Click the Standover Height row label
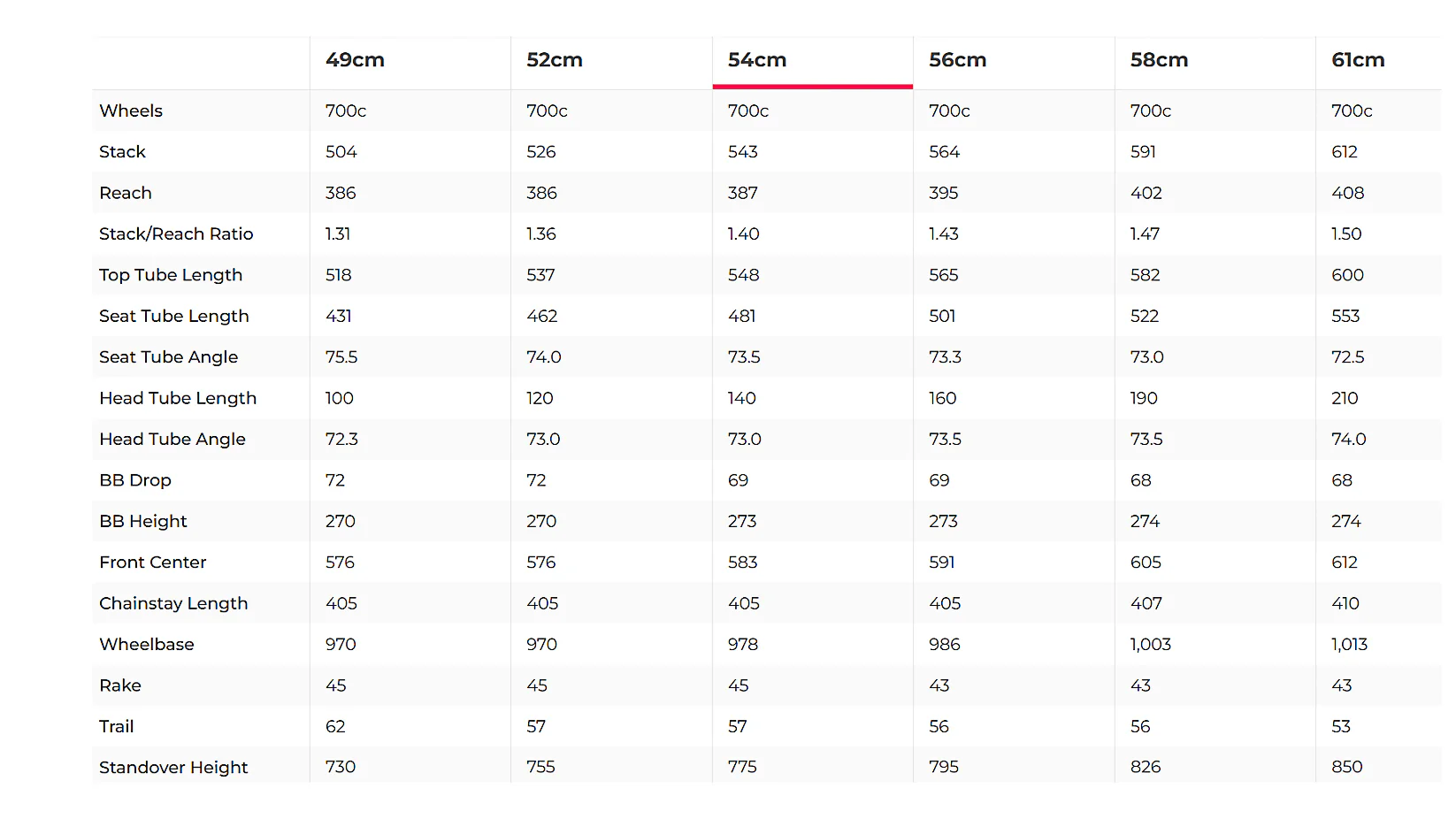Screen dimensions: 1456x819 coord(173,768)
